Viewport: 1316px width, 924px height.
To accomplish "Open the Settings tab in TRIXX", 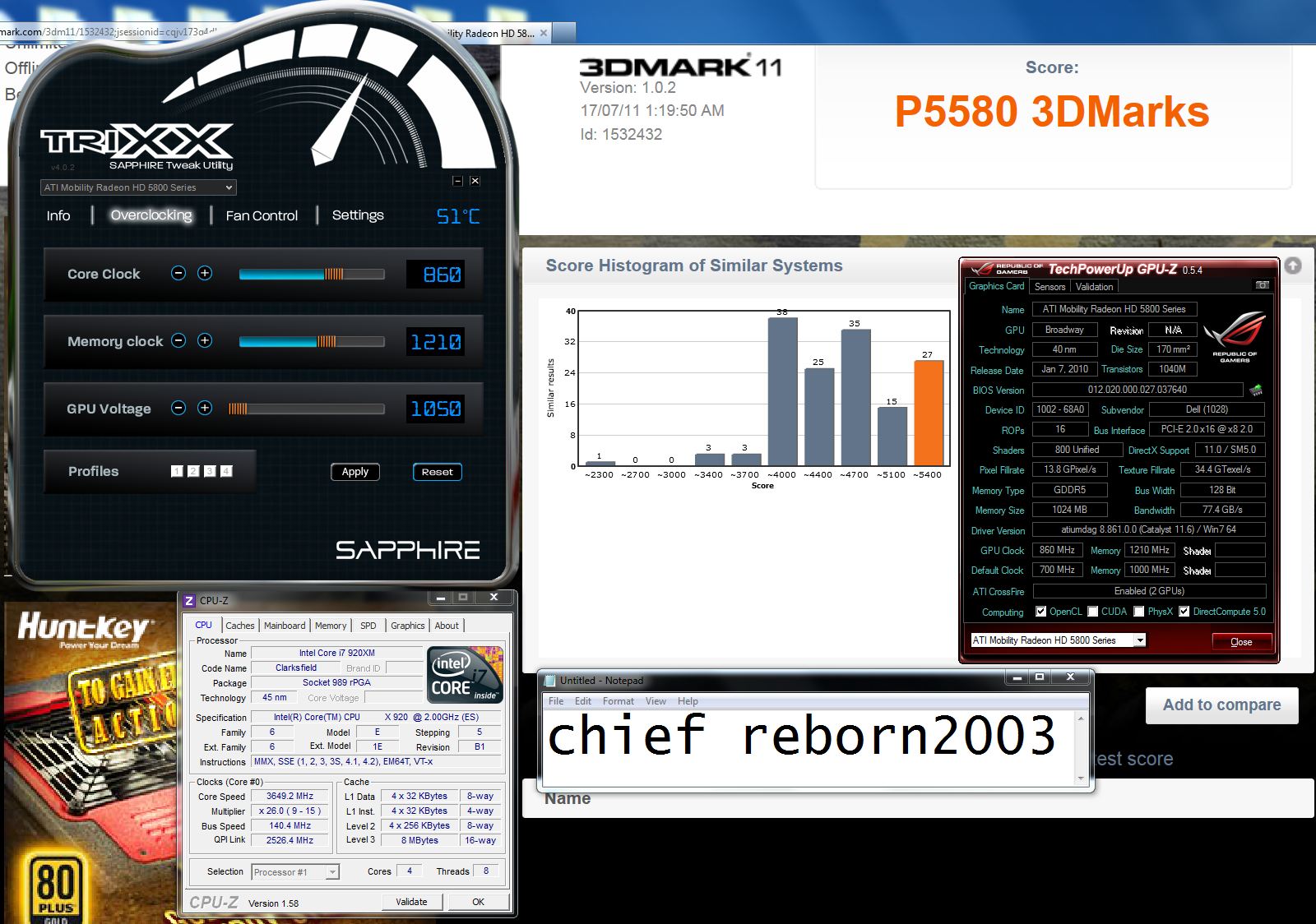I will (x=358, y=215).
